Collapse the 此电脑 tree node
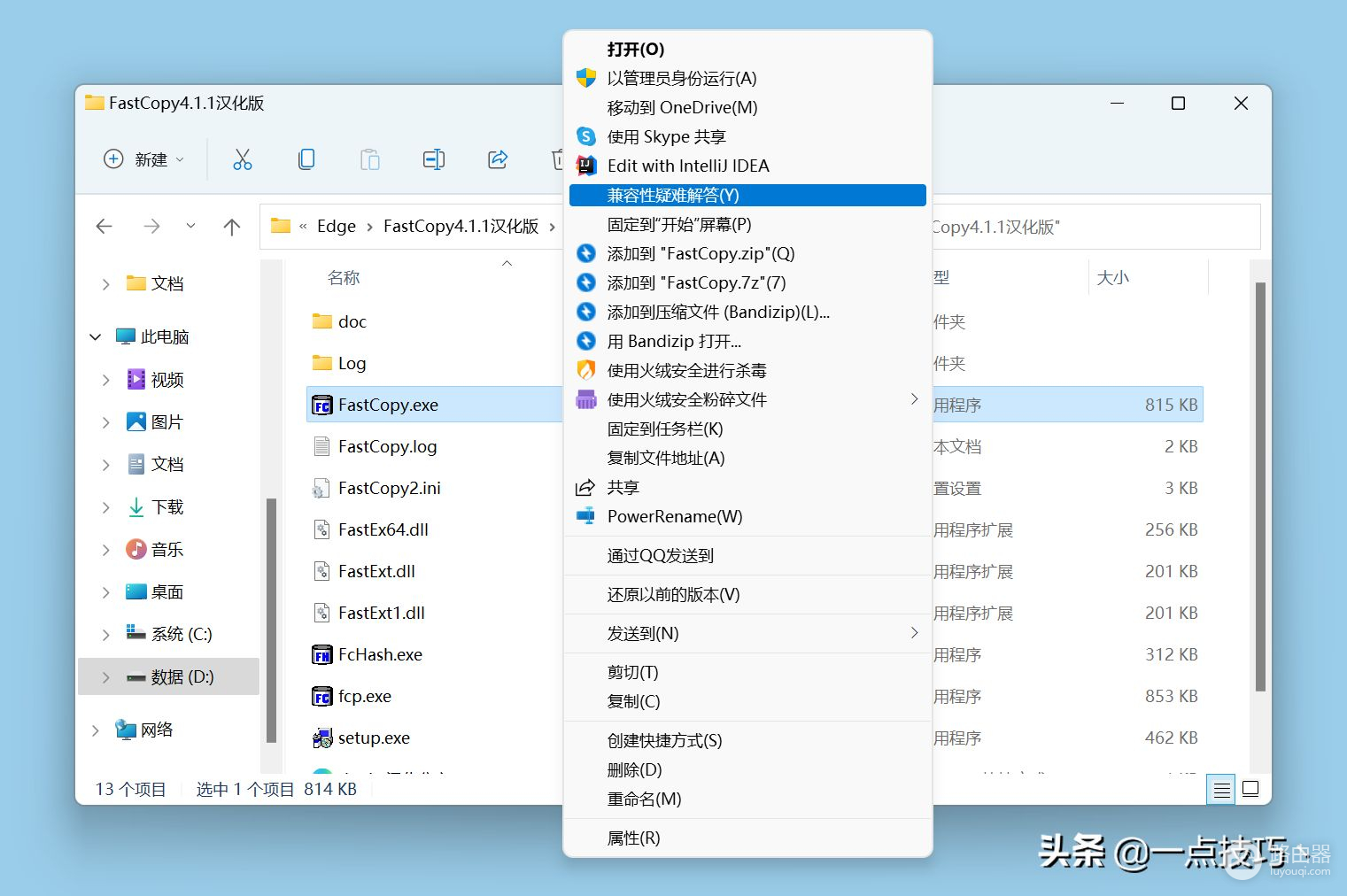The image size is (1347, 896). [x=96, y=337]
